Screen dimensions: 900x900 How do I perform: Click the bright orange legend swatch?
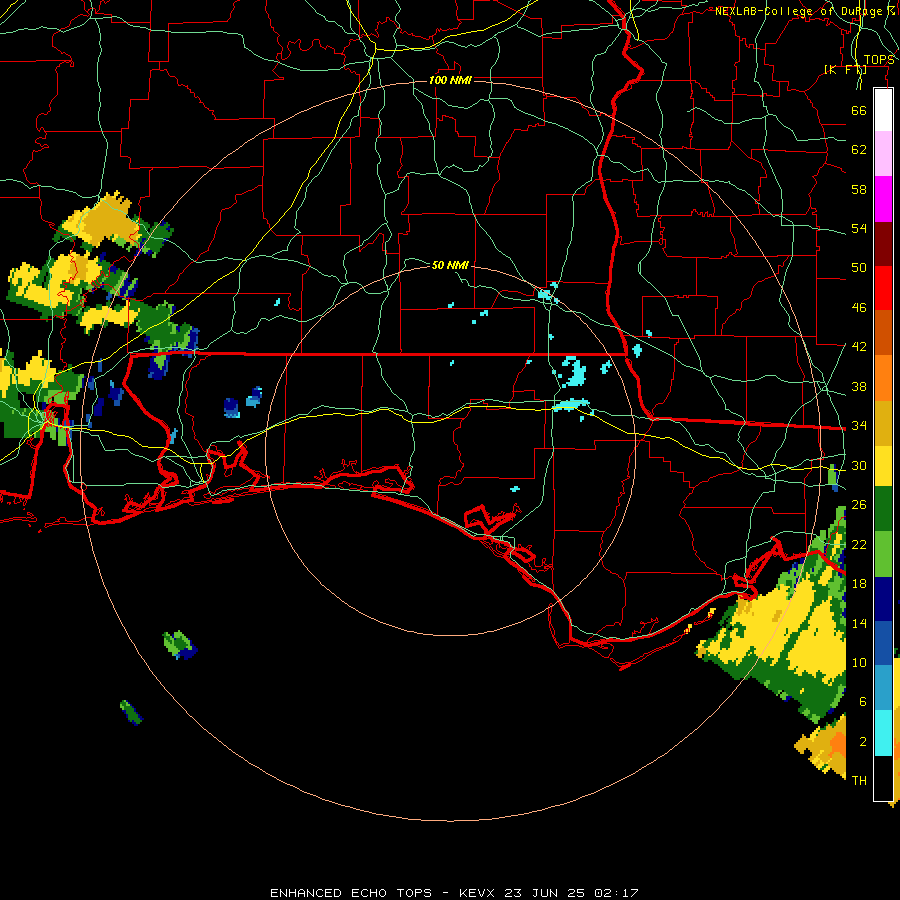(x=883, y=377)
